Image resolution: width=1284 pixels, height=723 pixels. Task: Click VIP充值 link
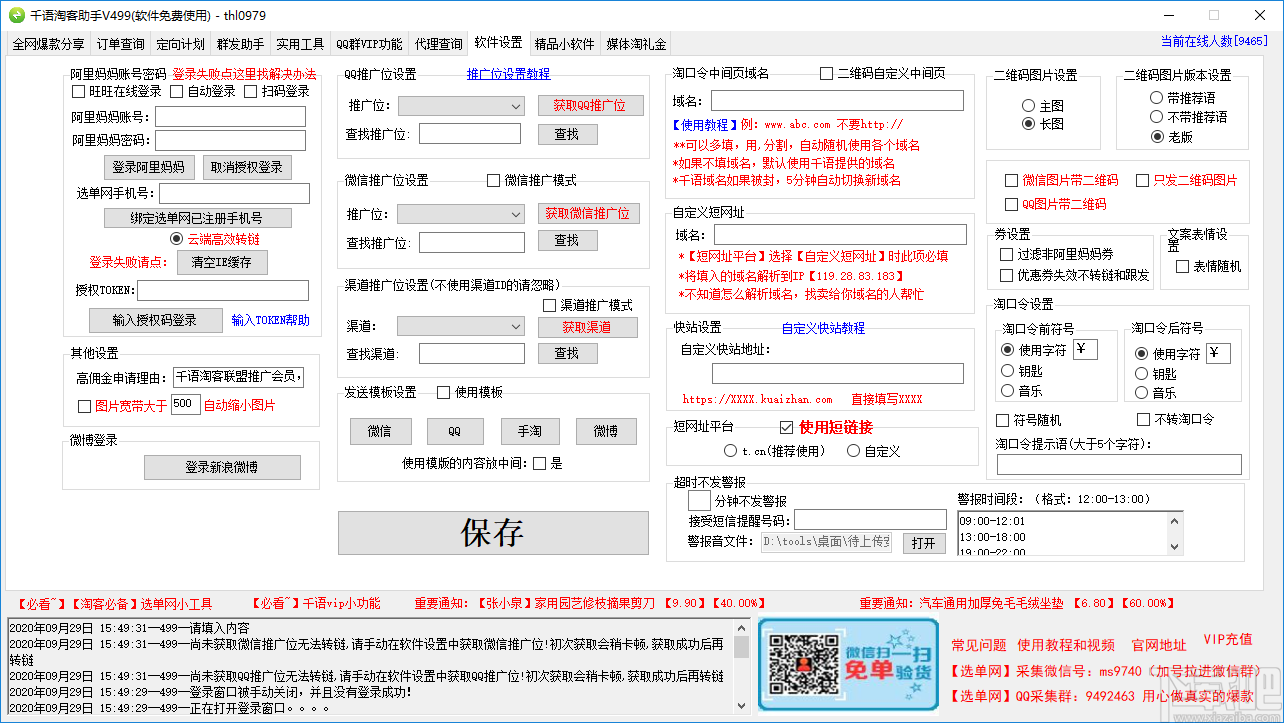point(1227,639)
